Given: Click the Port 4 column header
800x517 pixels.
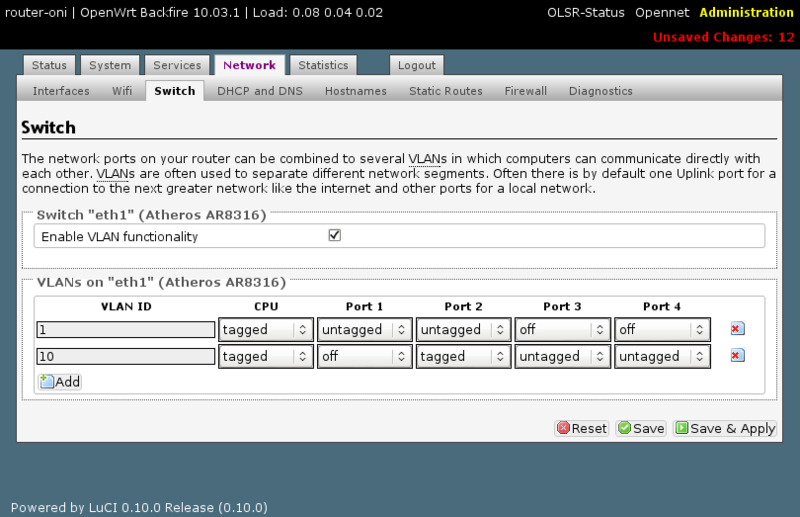Looking at the screenshot, I should [x=662, y=306].
